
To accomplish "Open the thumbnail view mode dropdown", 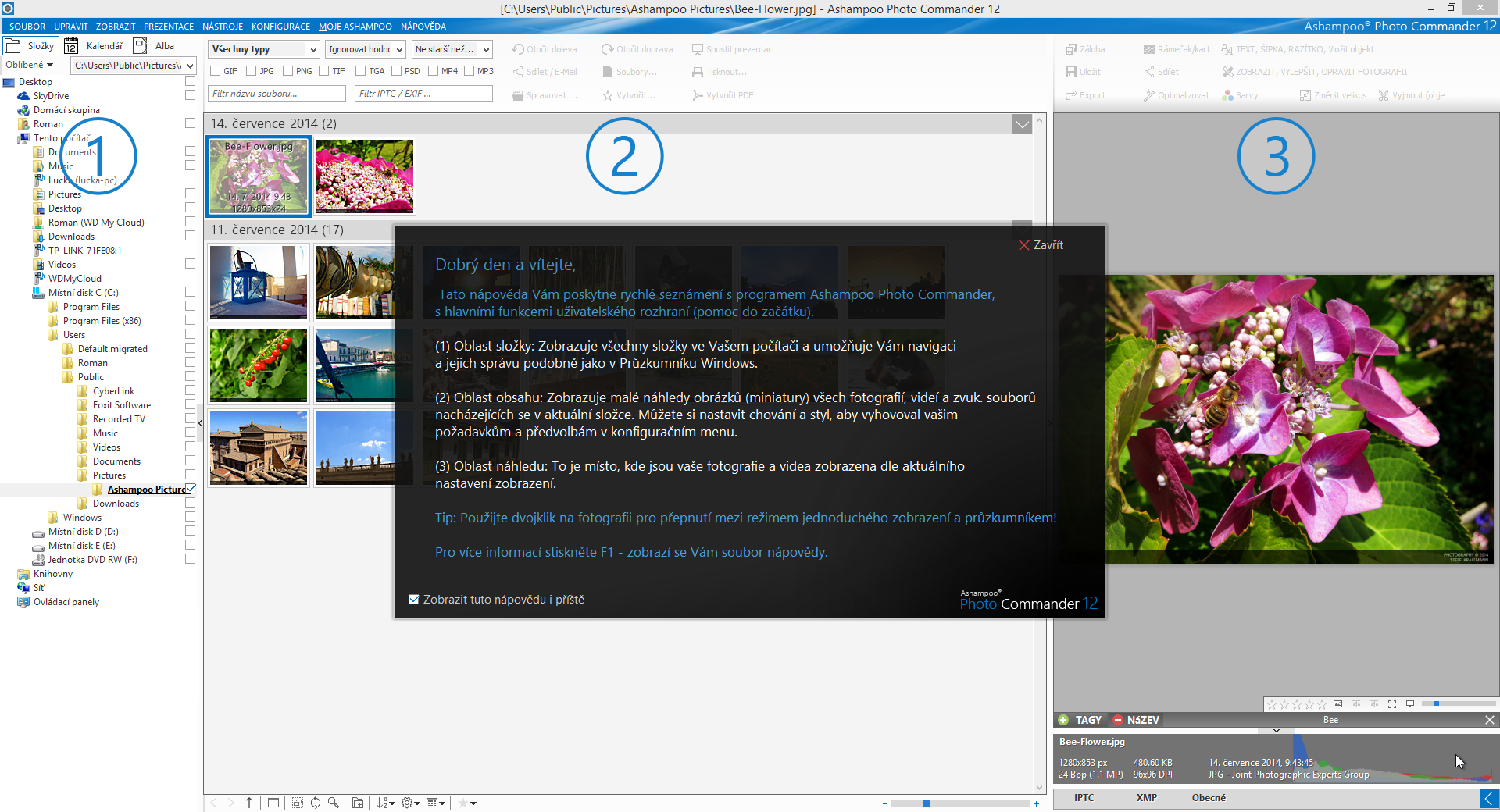I will (436, 803).
